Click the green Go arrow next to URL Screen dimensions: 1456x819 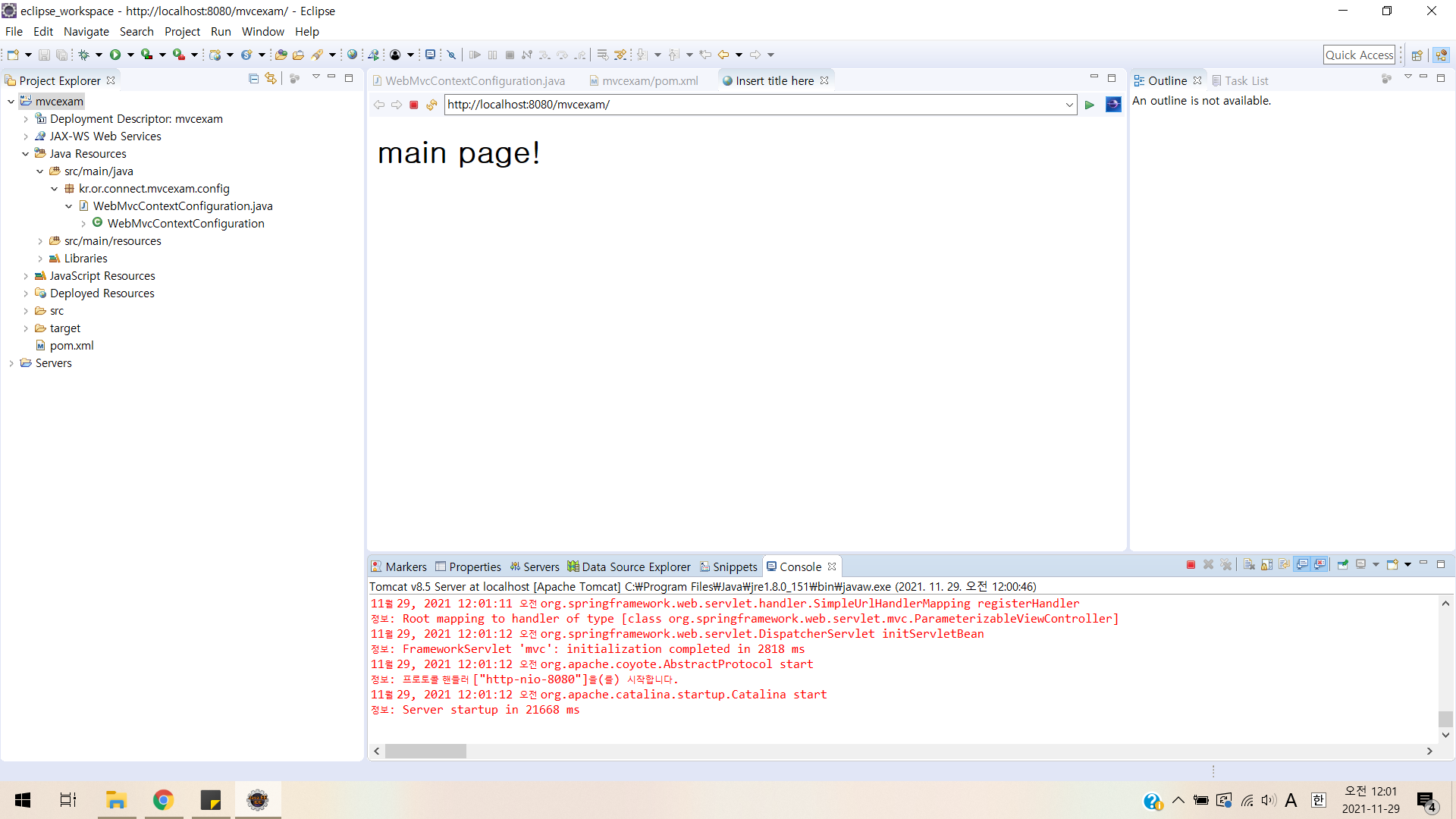tap(1090, 105)
